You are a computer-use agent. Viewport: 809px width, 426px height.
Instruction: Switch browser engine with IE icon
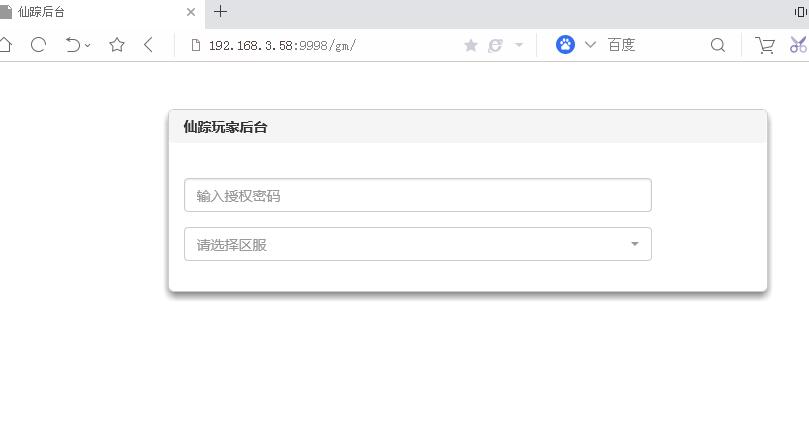(495, 45)
